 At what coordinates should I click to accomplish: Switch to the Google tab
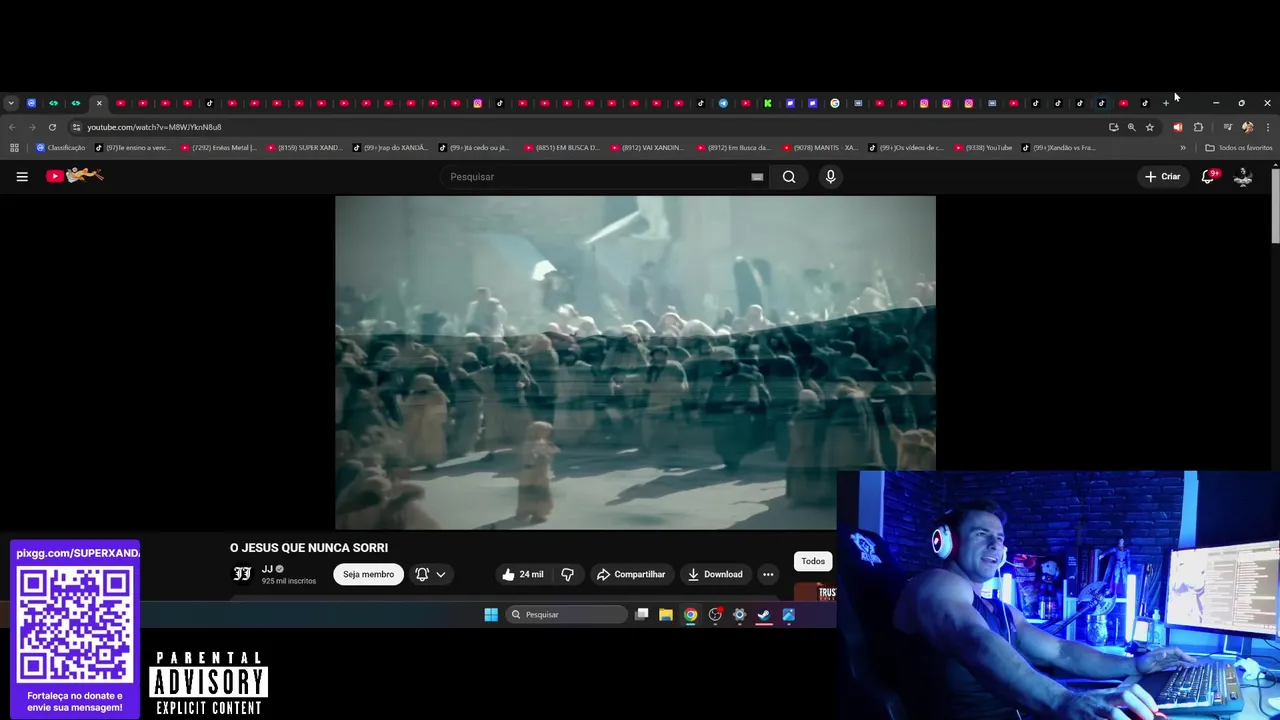[x=835, y=103]
